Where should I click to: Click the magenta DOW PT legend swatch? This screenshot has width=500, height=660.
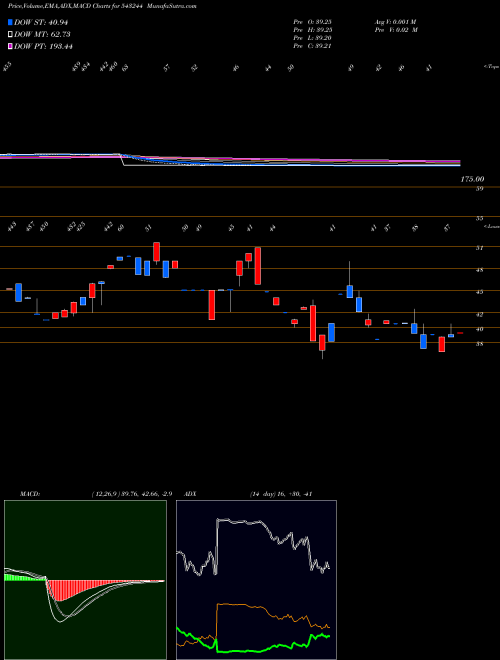10,46
